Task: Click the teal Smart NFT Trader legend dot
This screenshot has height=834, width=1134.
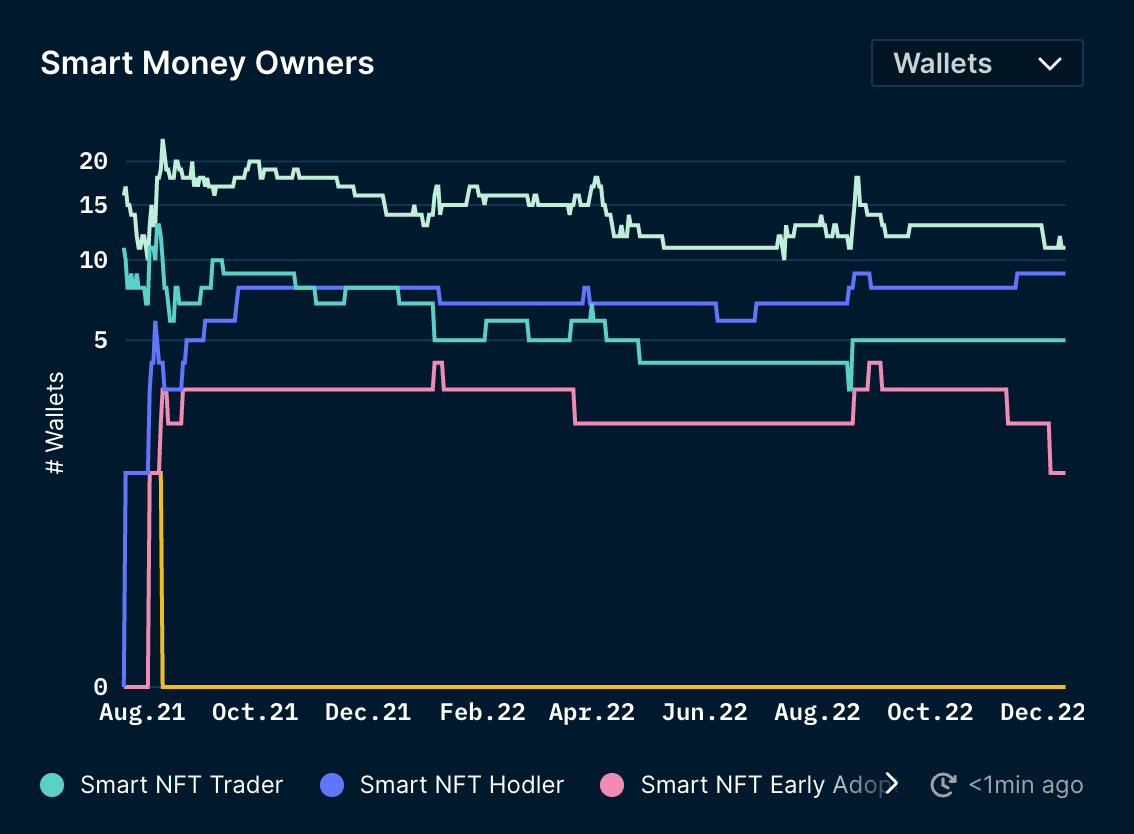Action: point(52,785)
